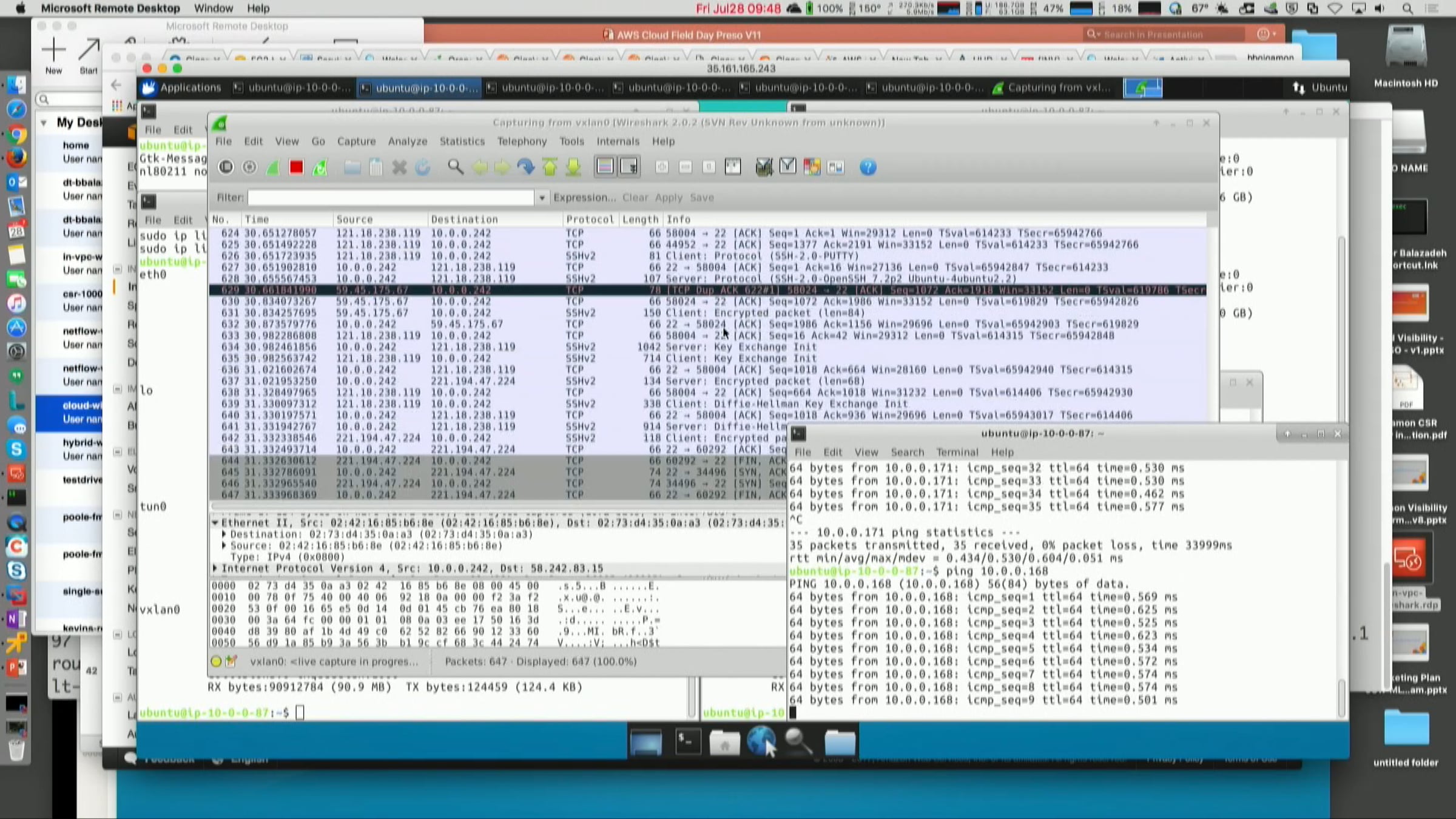This screenshot has width=1456, height=819.
Task: Select packet 639 Diffie-Hellman Key Exchange Init
Action: [707, 404]
